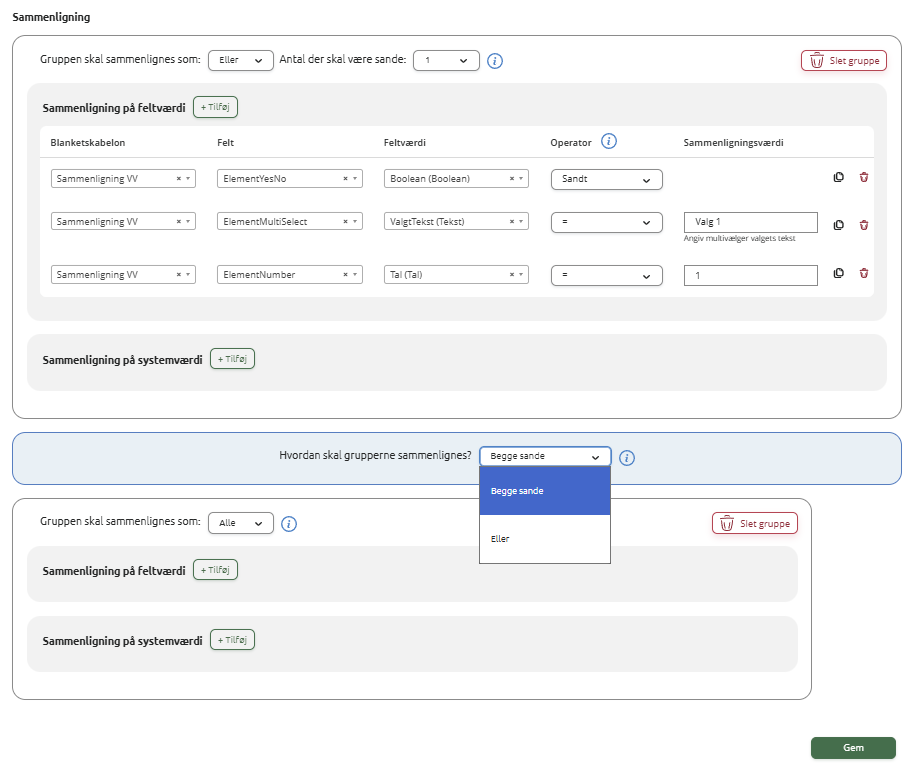Click the Sammenligning heading text
910x767 pixels.
tap(51, 17)
